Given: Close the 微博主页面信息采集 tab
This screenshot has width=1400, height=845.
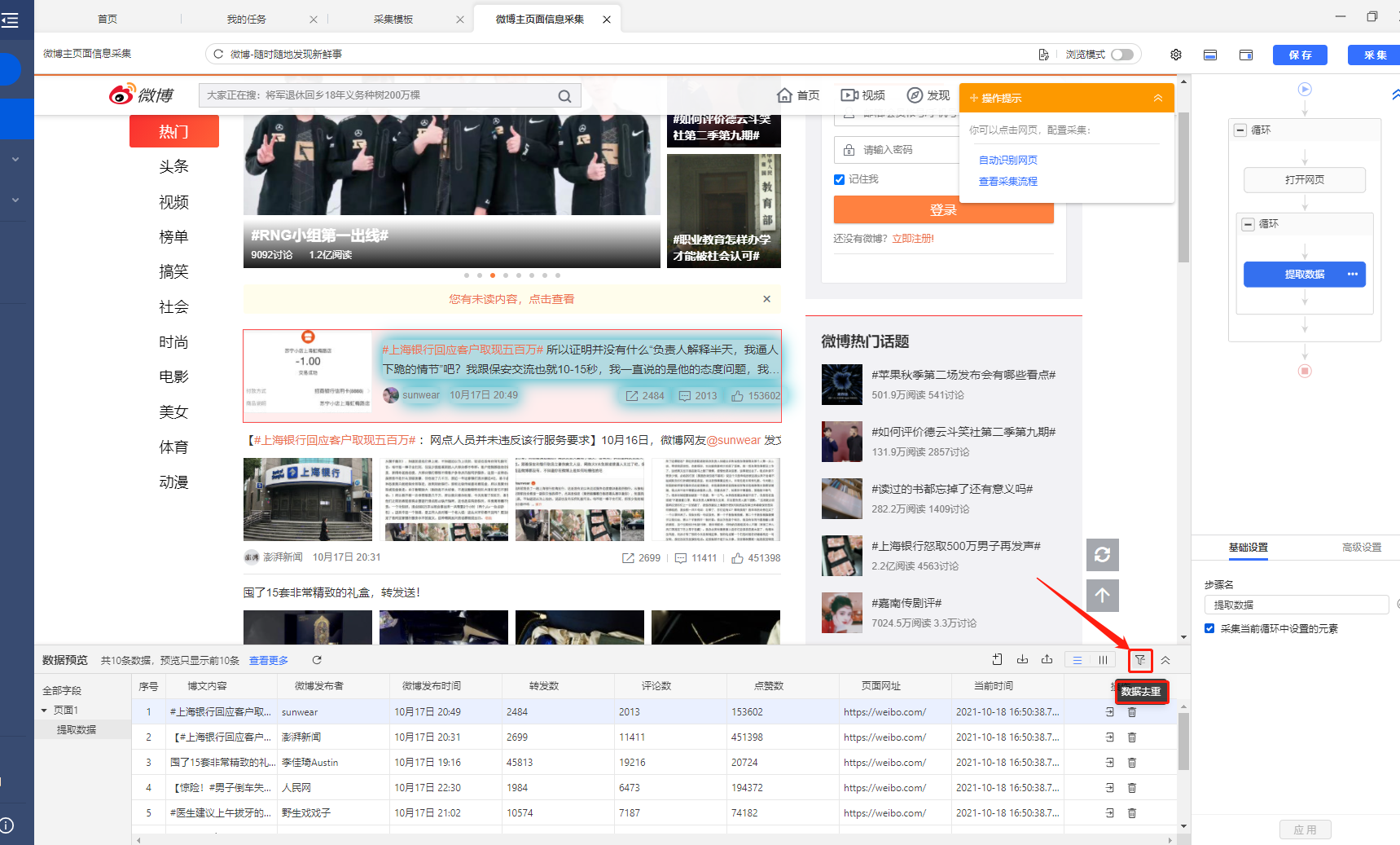Looking at the screenshot, I should (607, 20).
